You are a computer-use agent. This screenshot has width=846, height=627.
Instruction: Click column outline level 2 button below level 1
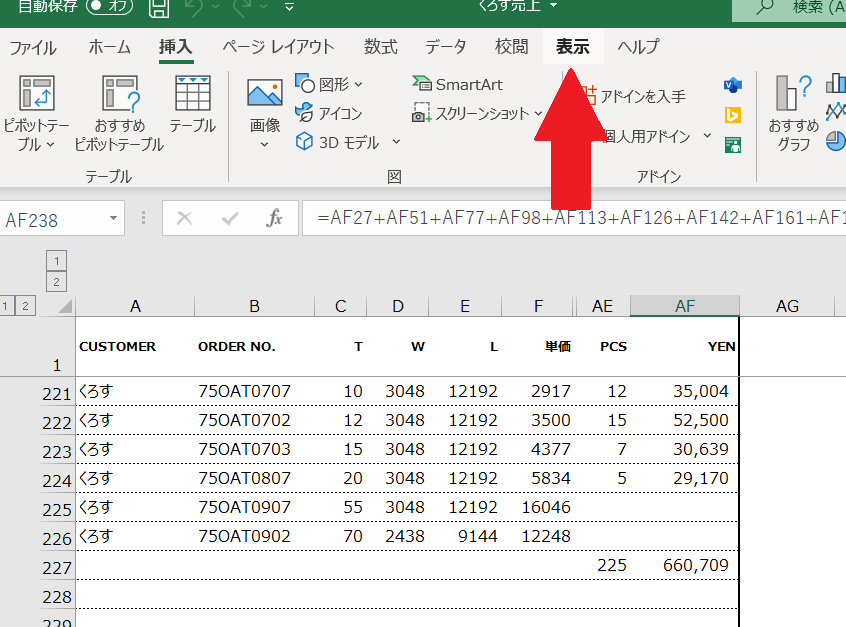[x=57, y=282]
